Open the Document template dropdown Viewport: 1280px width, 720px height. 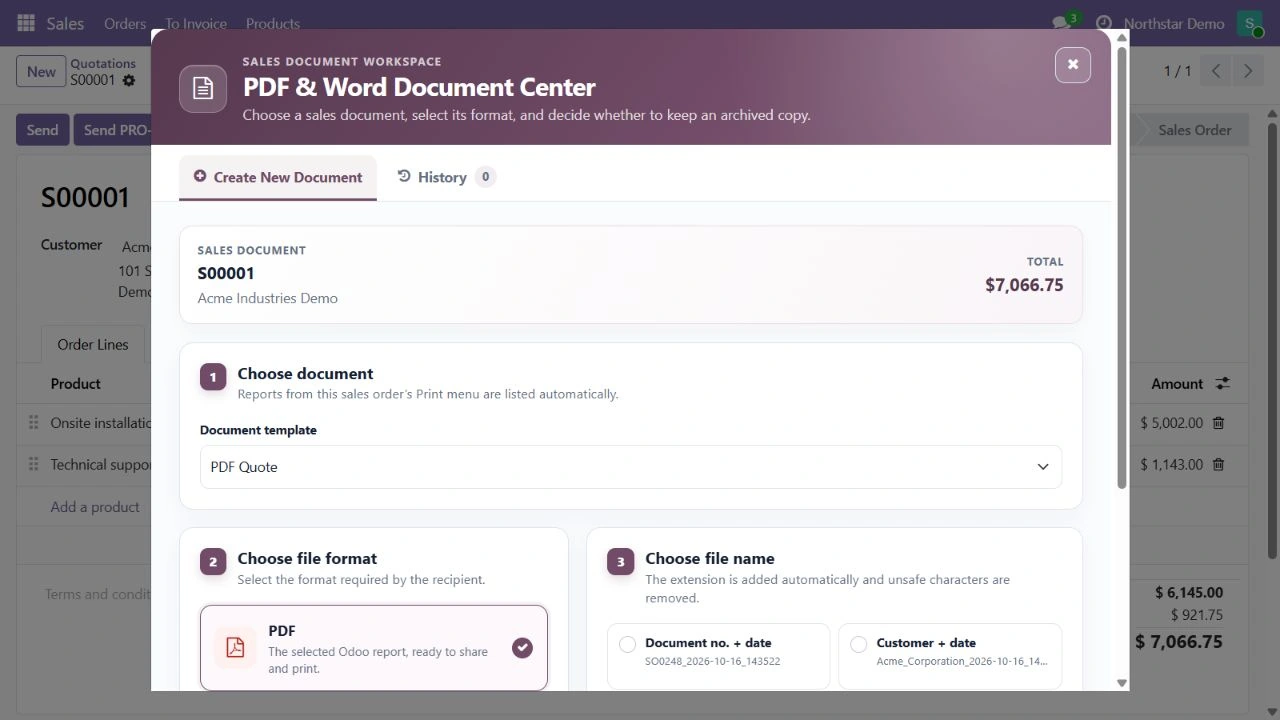click(x=631, y=467)
